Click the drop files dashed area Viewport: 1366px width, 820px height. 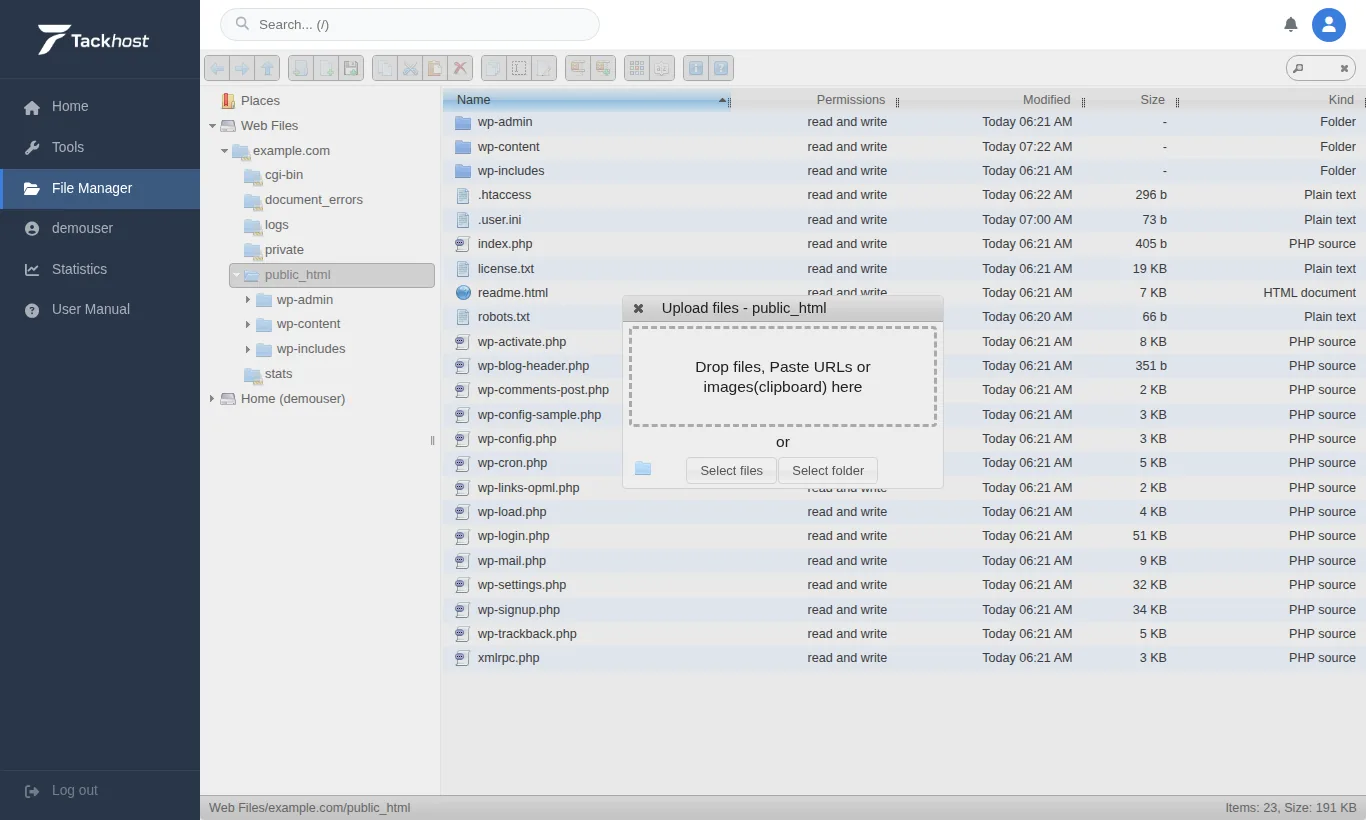tap(783, 377)
